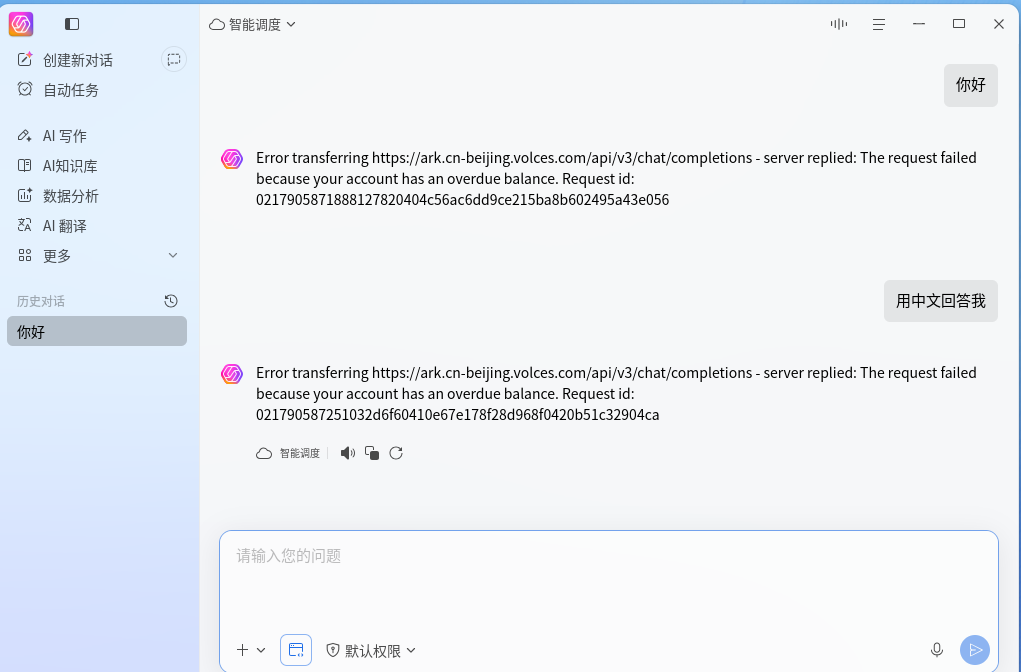Open AI知识库 knowledge base
Viewport: 1021px width, 672px height.
click(57, 165)
